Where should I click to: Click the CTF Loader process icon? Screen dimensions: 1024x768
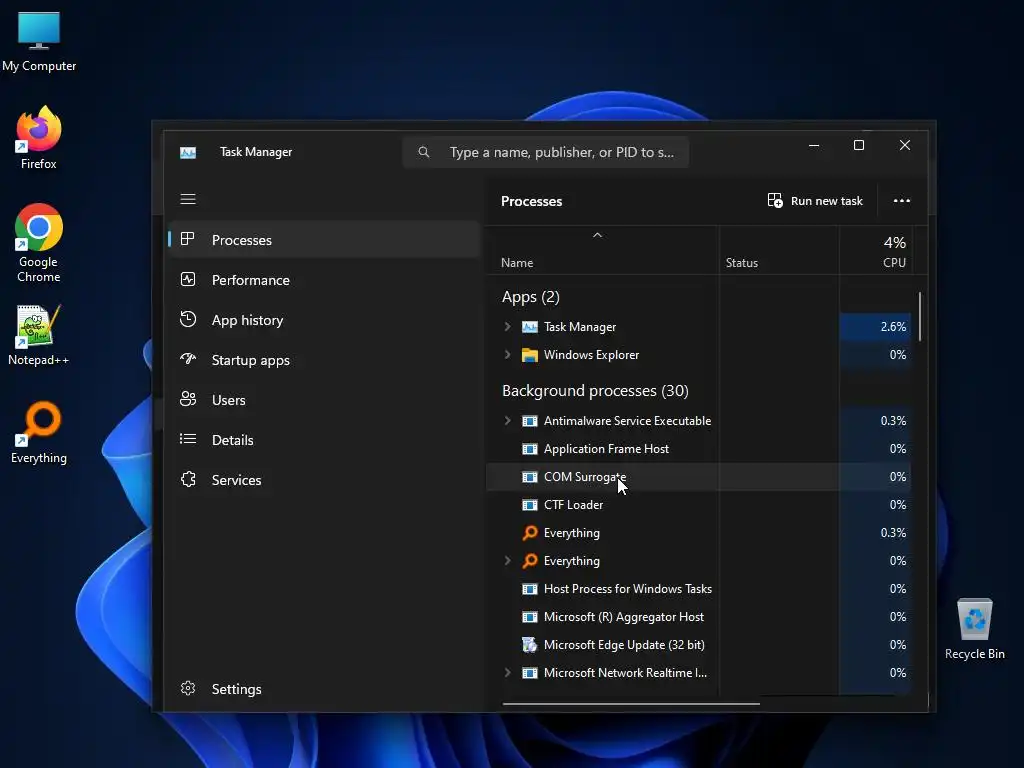530,505
